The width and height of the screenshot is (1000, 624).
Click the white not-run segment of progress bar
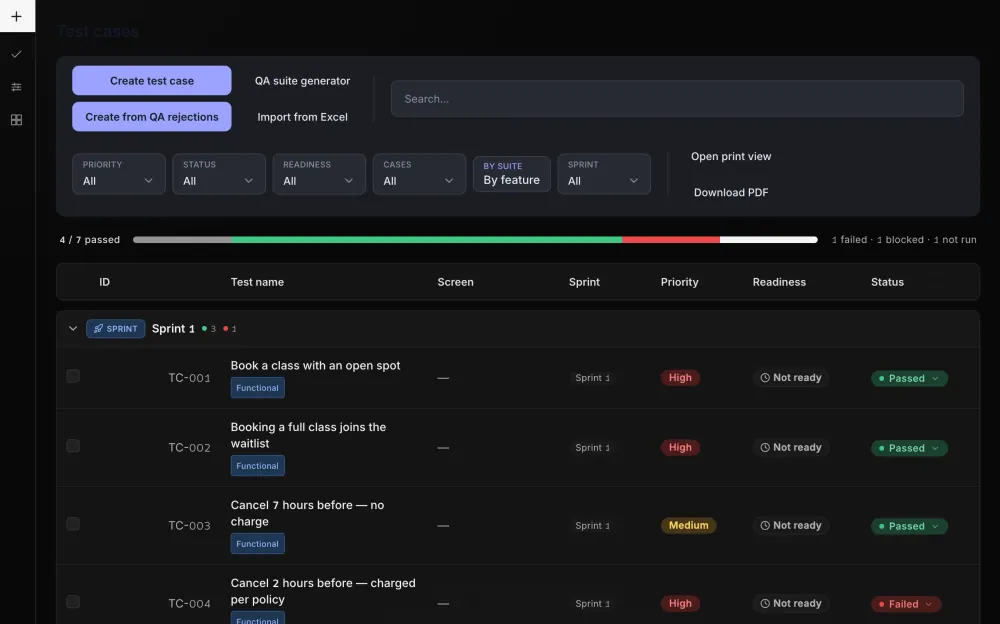[x=768, y=240]
